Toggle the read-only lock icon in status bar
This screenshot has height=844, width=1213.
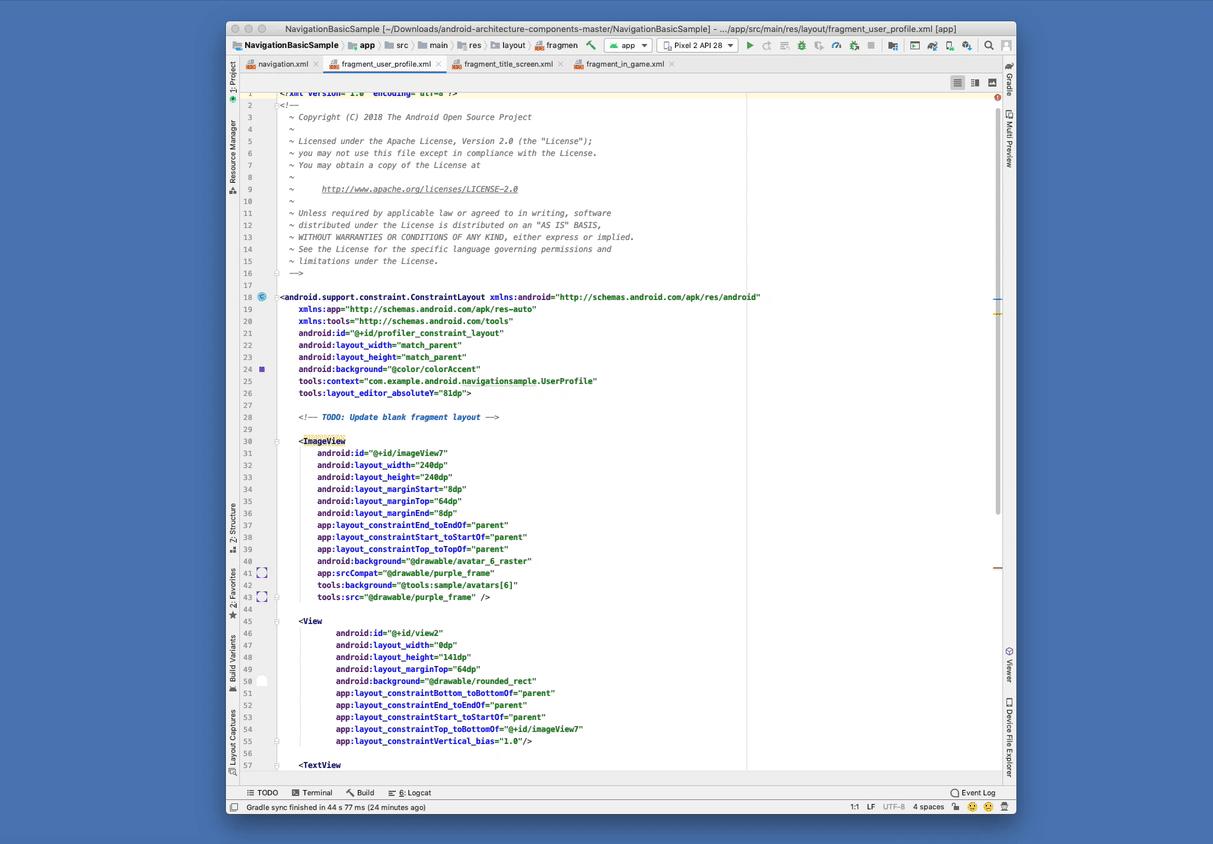click(955, 807)
